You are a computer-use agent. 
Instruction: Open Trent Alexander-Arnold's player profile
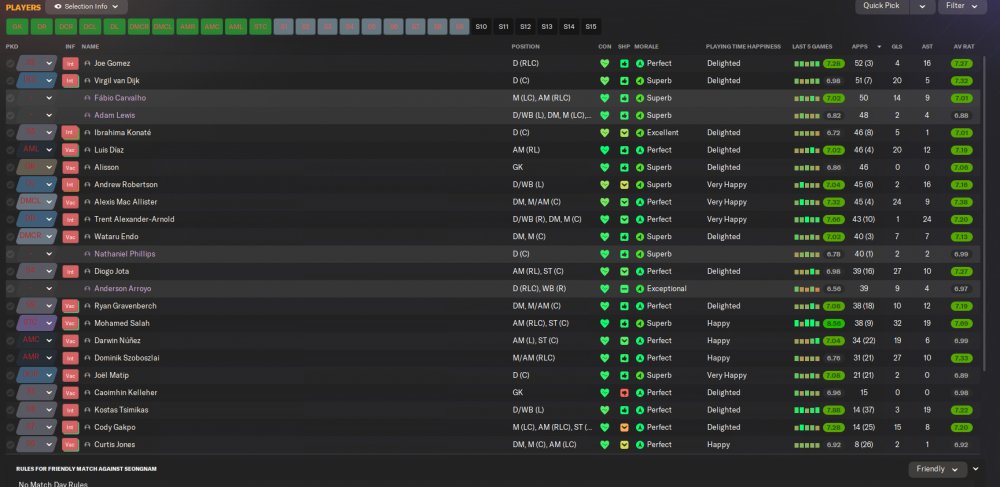pos(134,219)
